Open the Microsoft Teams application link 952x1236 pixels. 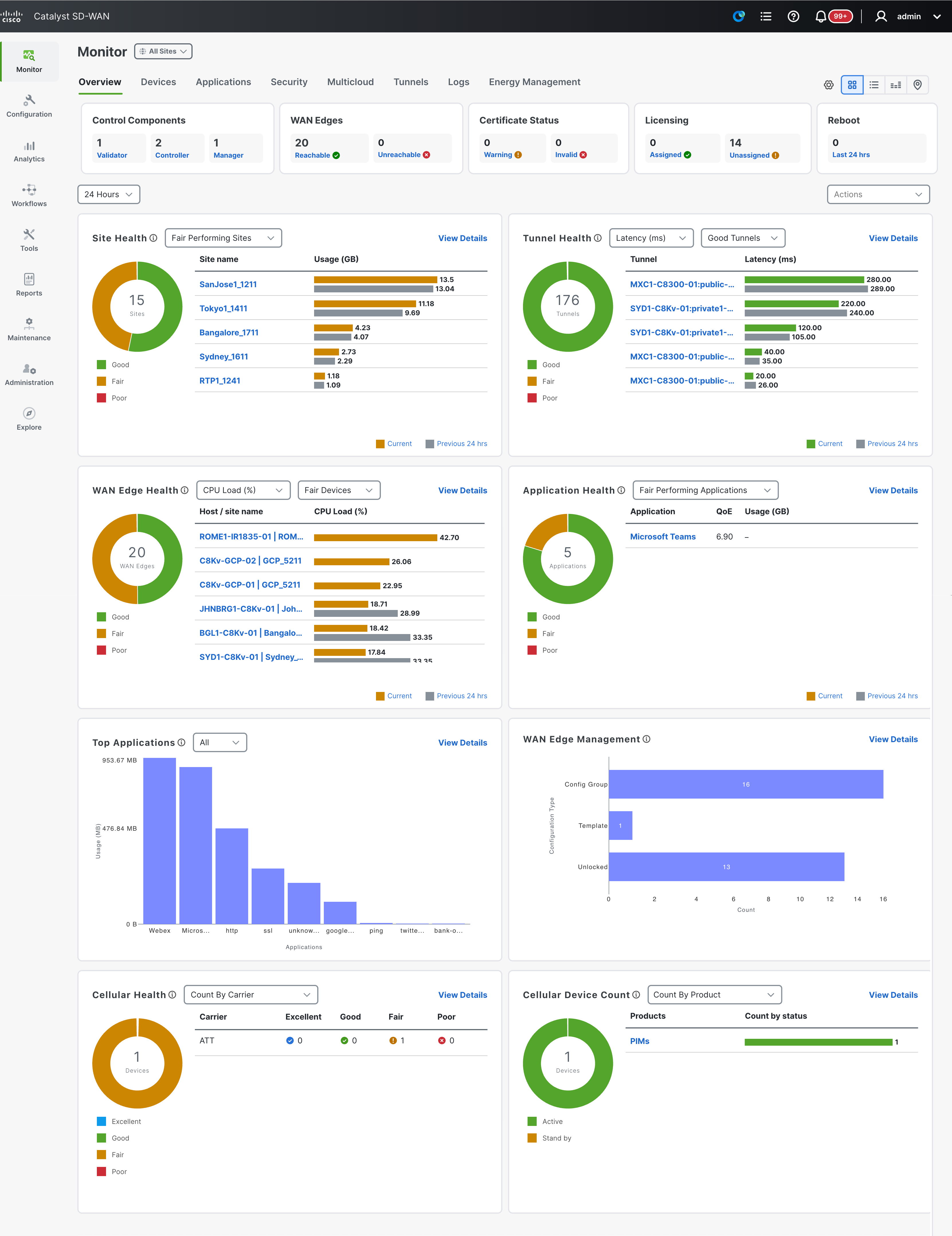(662, 537)
